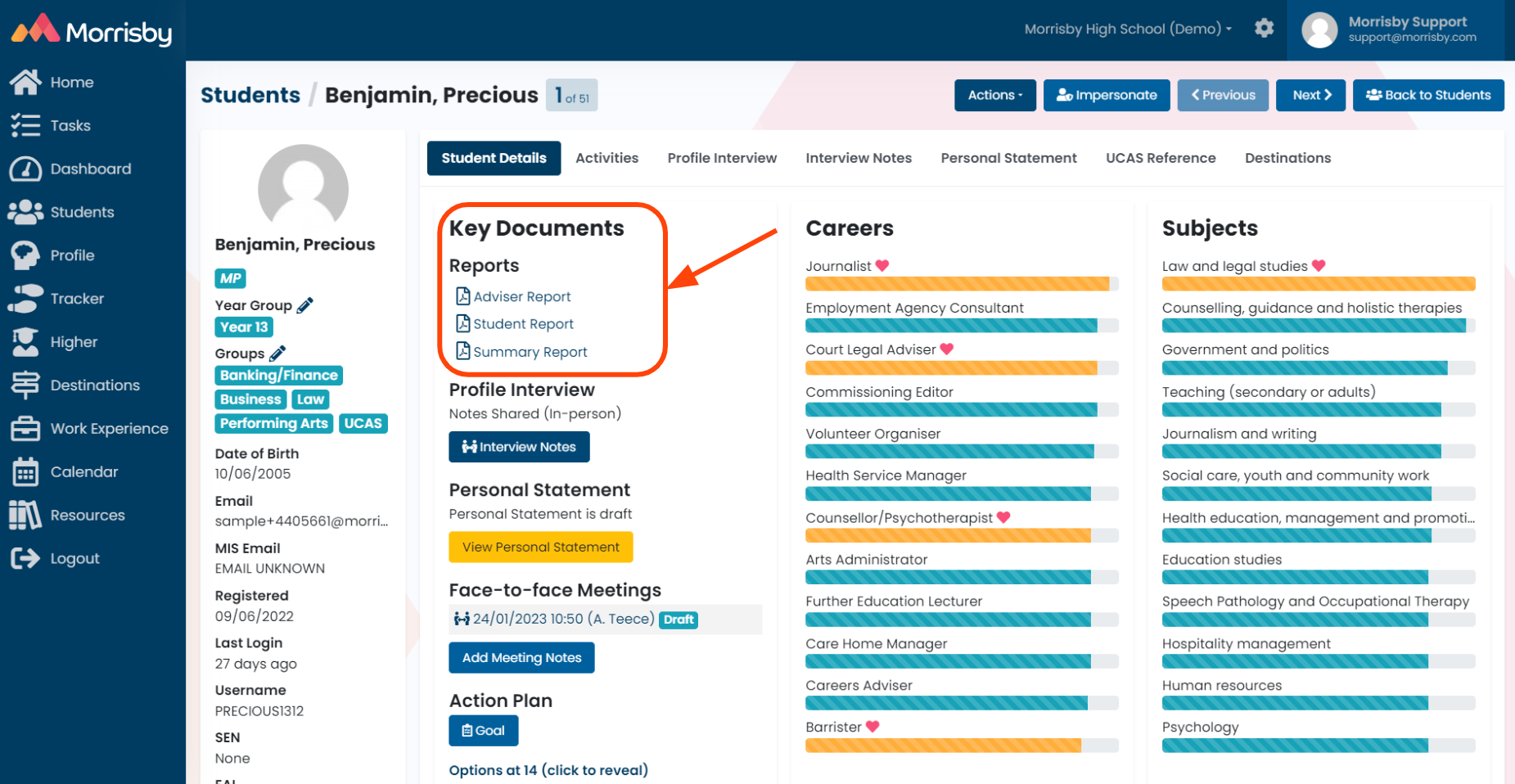Expand Options at 14 section
The width and height of the screenshot is (1515, 784).
[x=548, y=770]
